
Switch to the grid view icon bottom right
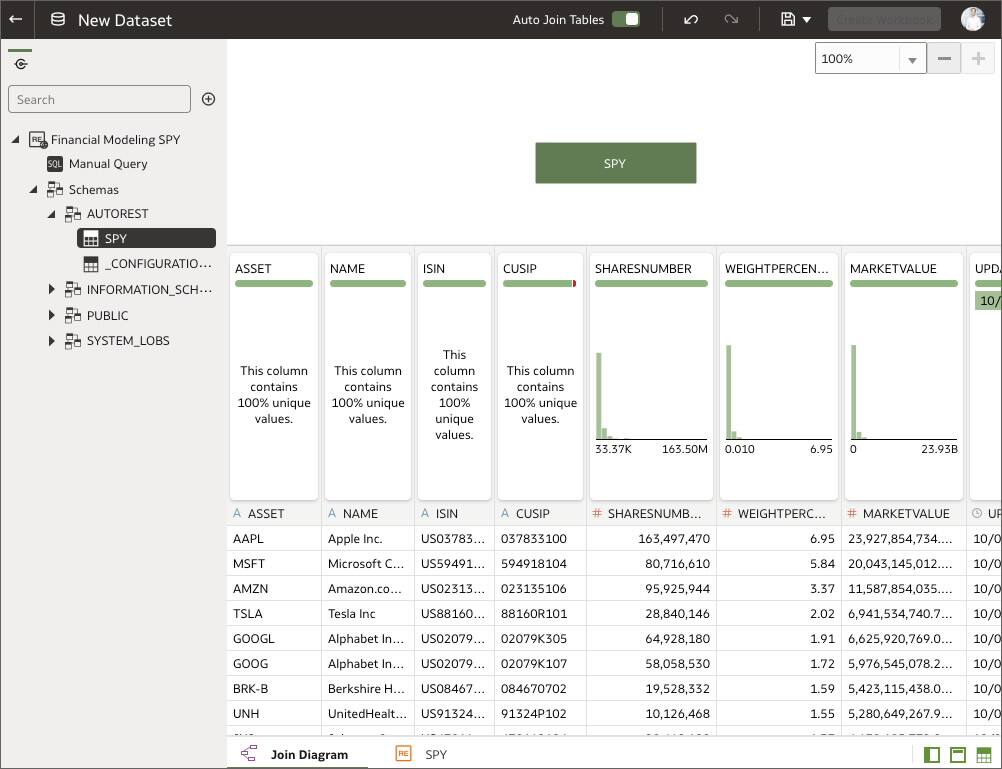981,754
